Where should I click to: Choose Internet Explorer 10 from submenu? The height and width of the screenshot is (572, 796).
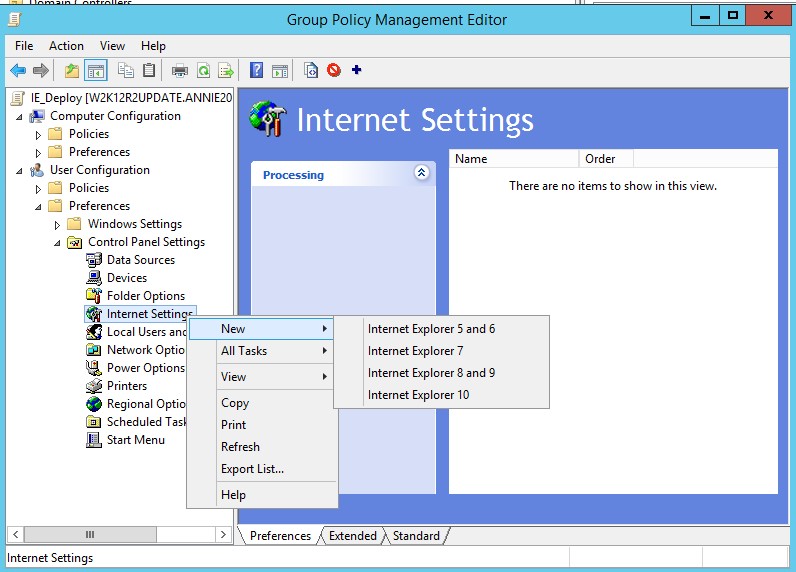pos(418,395)
